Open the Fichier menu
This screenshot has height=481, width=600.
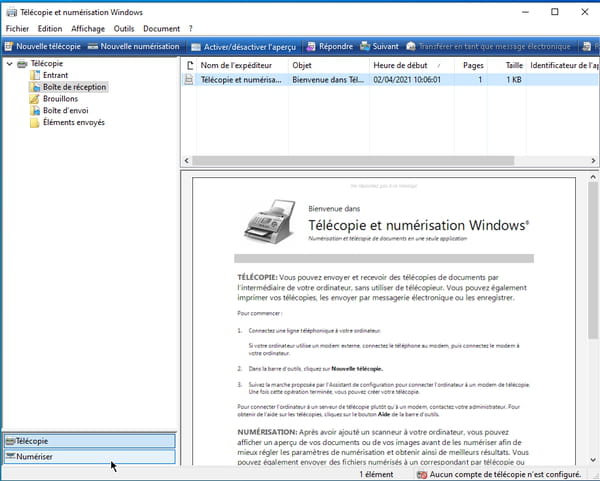(x=17, y=29)
